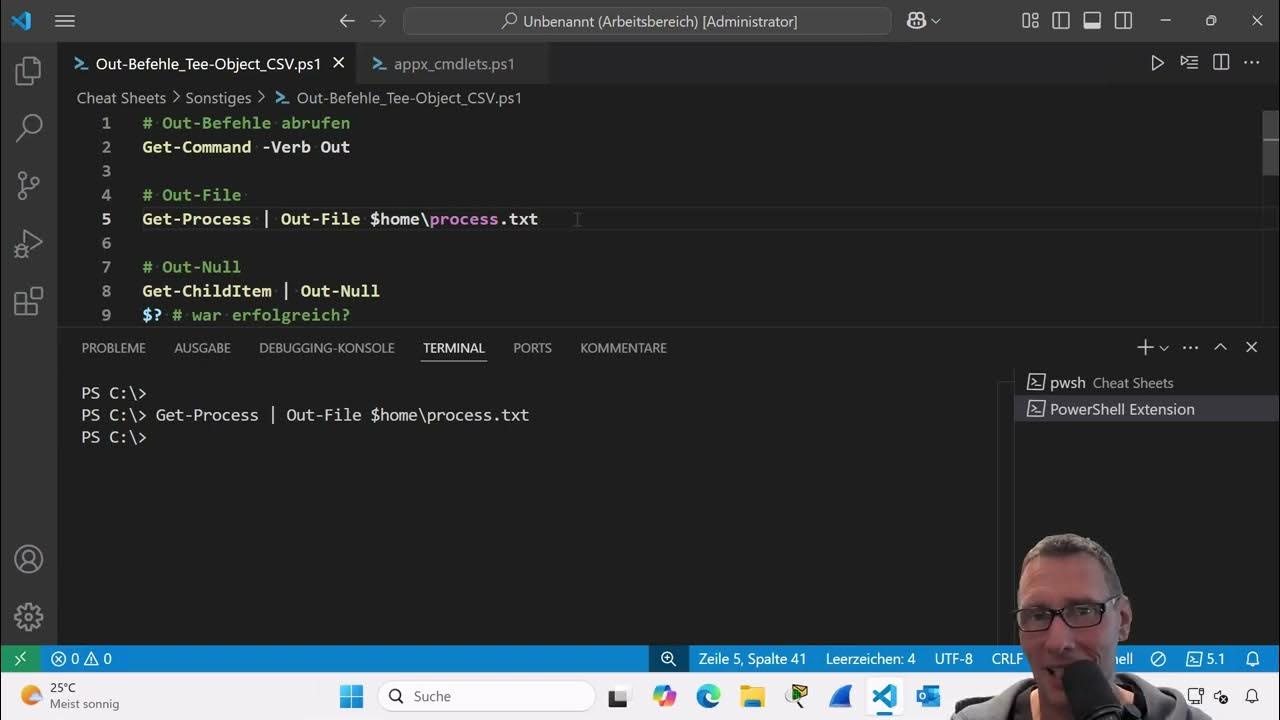Open terminal search magnifier in status bar
The image size is (1280, 720).
click(668, 658)
